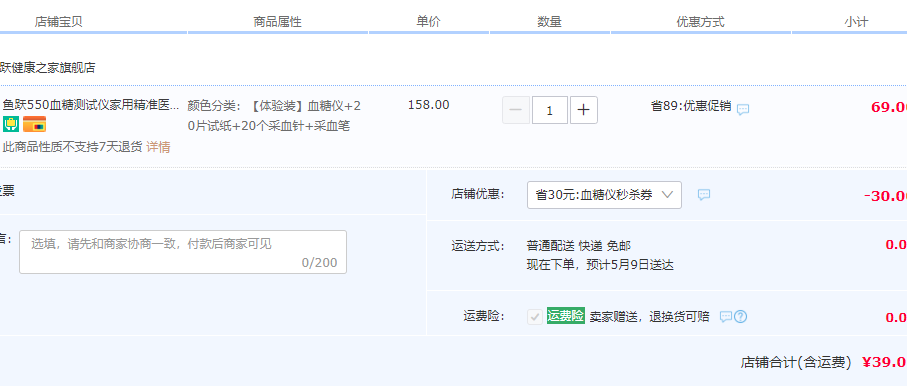Click the 现在下单，预计5月9日送达 text
Image resolution: width=907 pixels, height=386 pixels.
(600, 265)
